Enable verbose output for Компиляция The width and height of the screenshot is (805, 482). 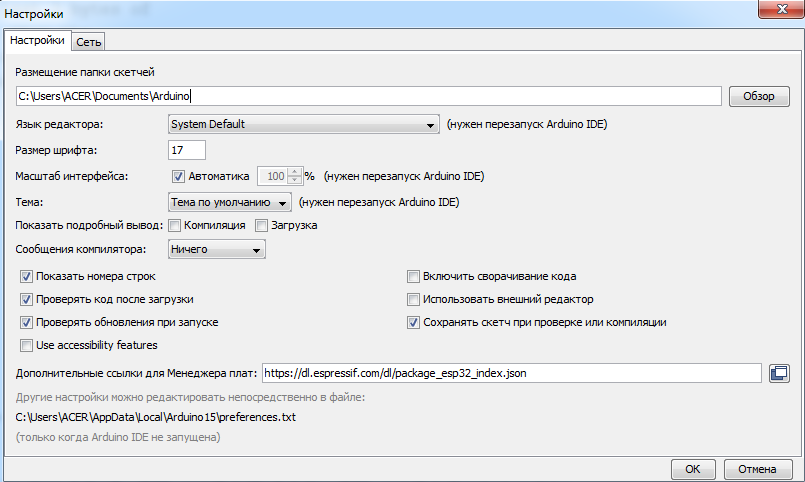(175, 225)
